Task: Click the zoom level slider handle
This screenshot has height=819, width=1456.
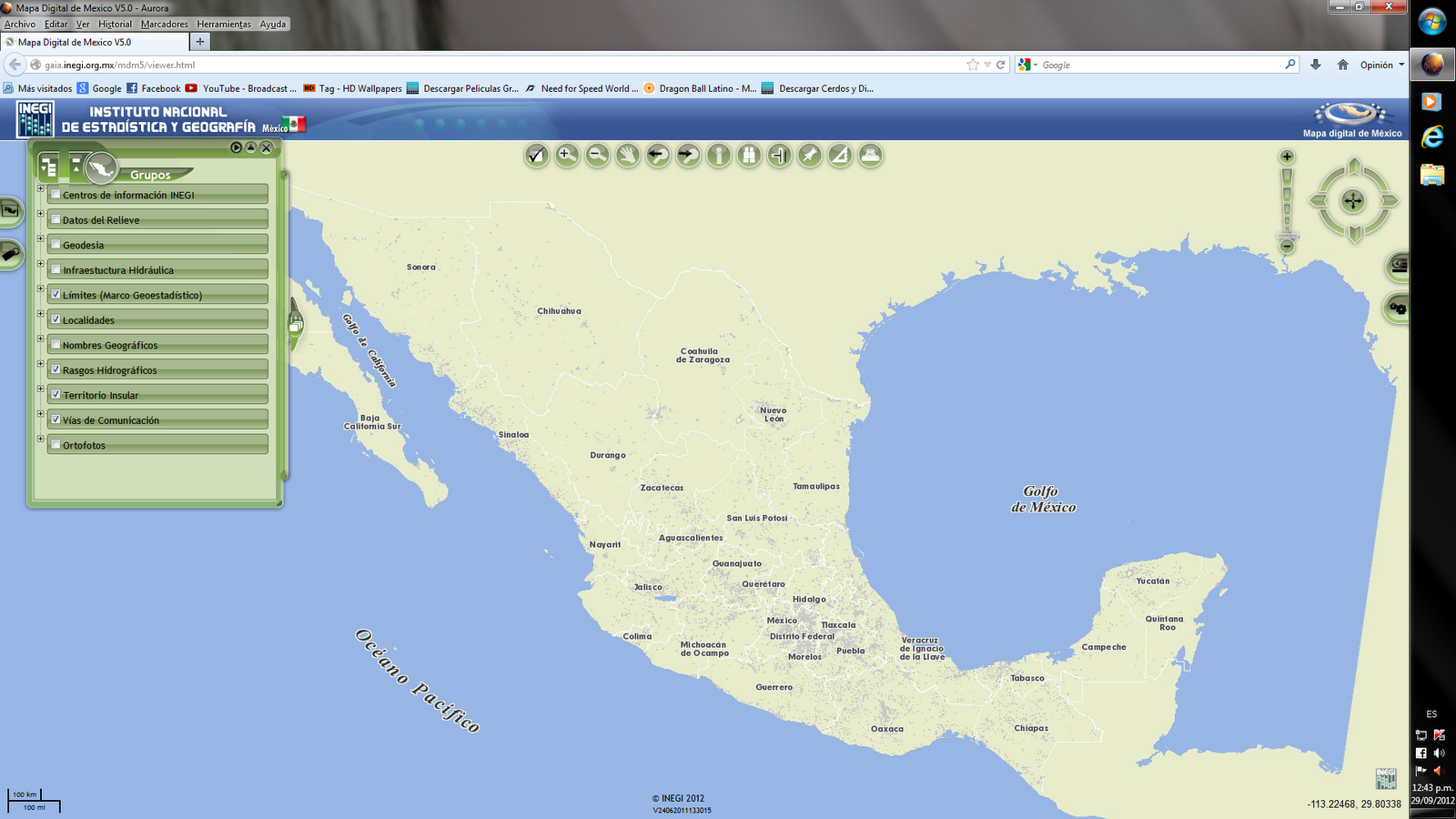Action: click(x=1287, y=236)
